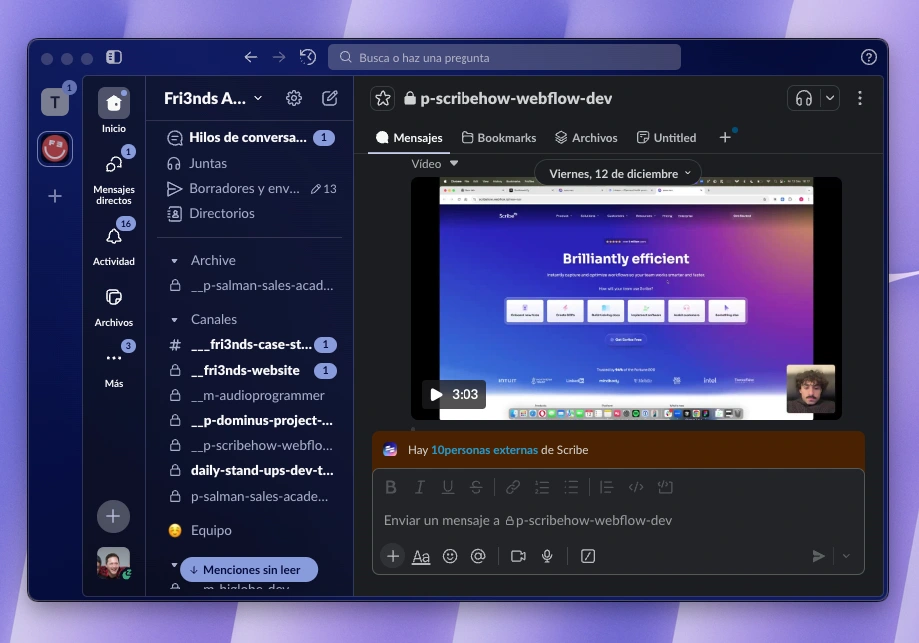This screenshot has height=643, width=919.
Task: Mention someone with the @ icon
Action: 478,556
